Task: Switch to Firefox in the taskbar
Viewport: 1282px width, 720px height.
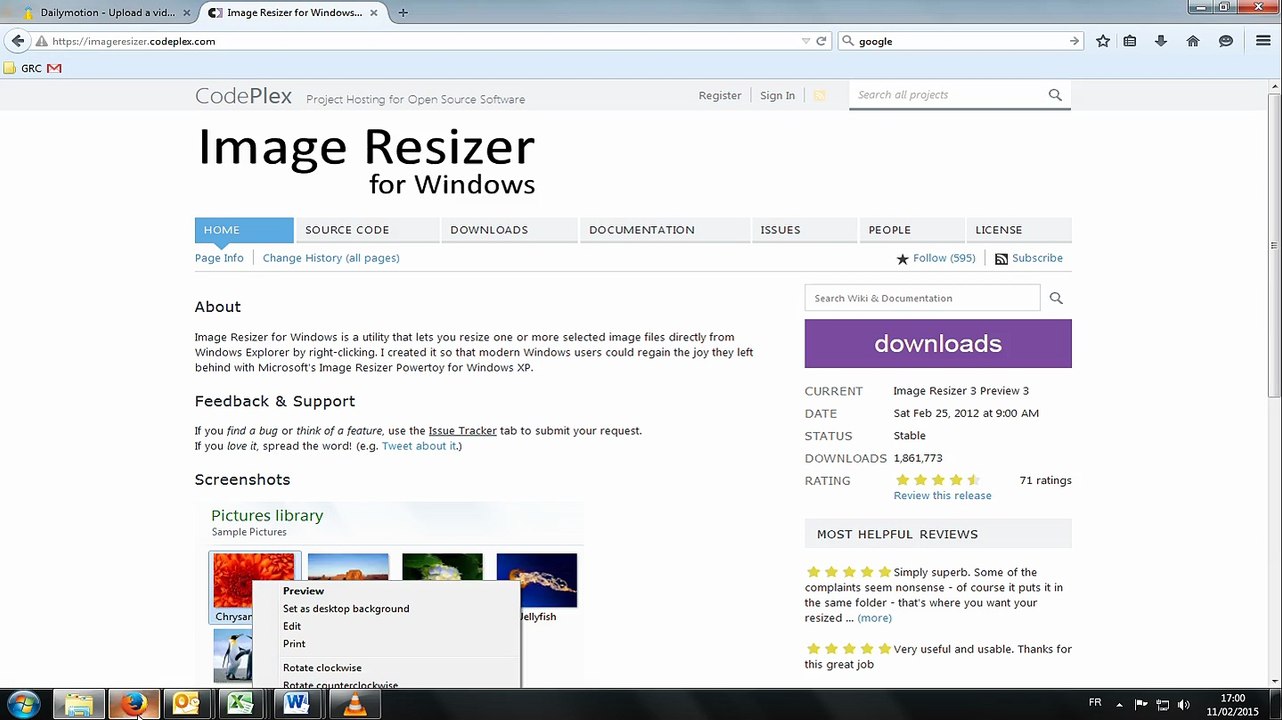Action: point(133,704)
